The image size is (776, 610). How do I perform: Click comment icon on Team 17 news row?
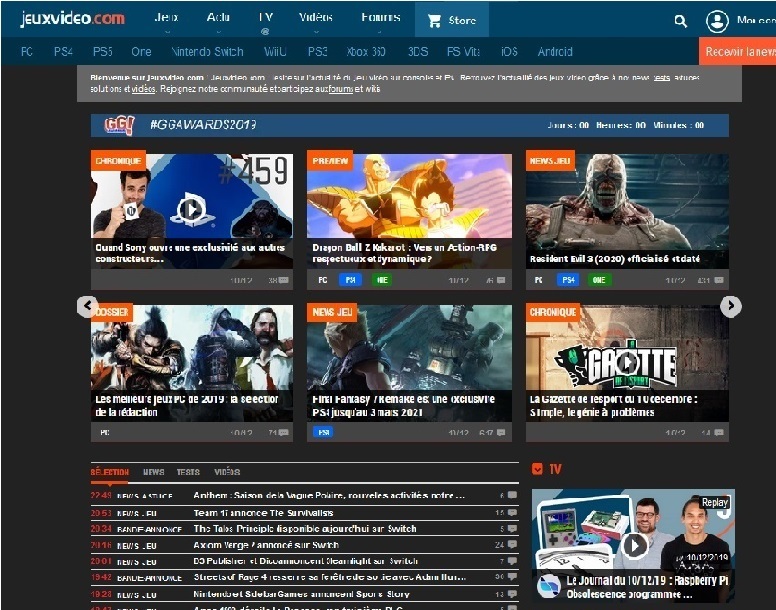point(512,513)
